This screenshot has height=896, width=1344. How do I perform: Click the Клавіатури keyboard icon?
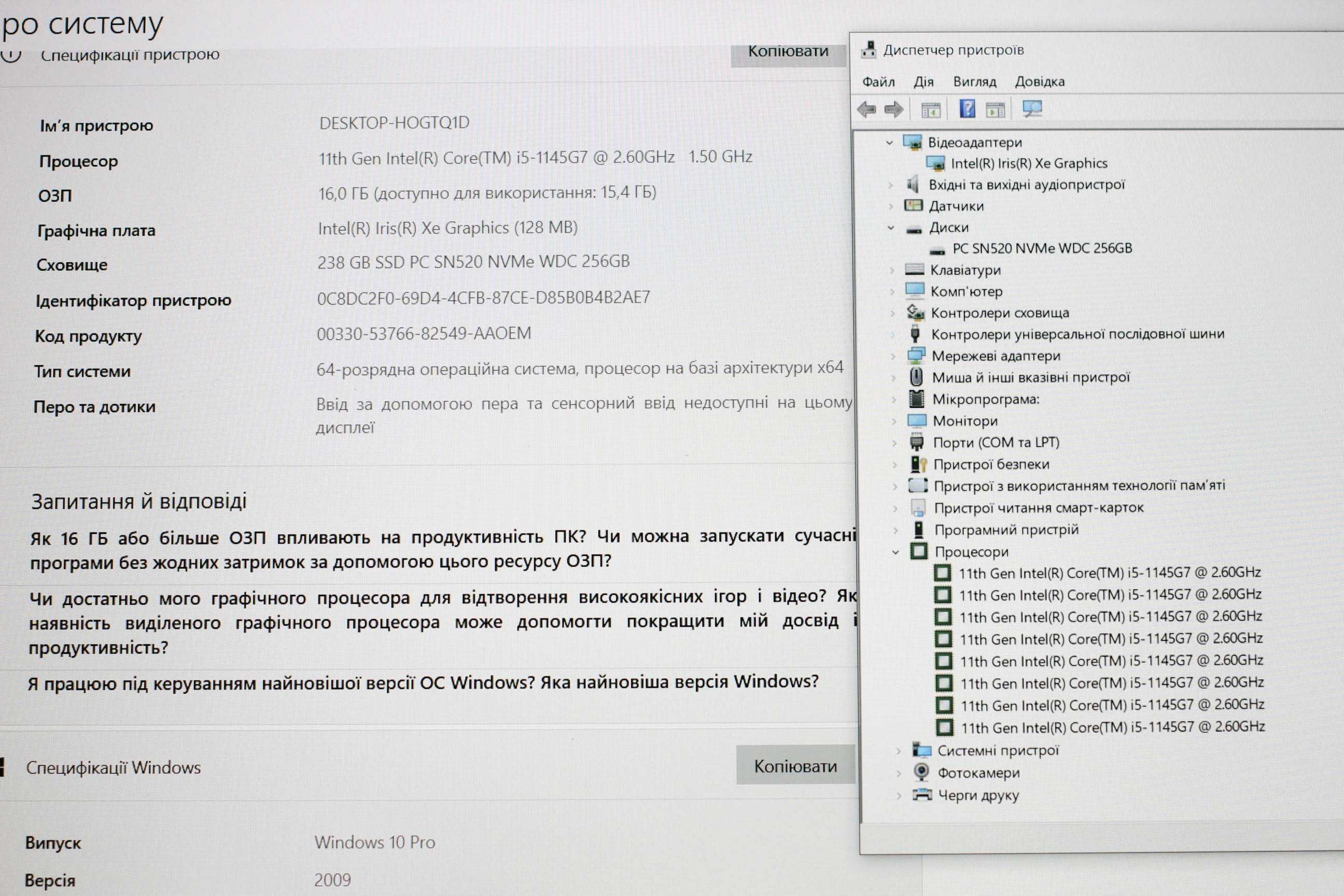[x=915, y=269]
